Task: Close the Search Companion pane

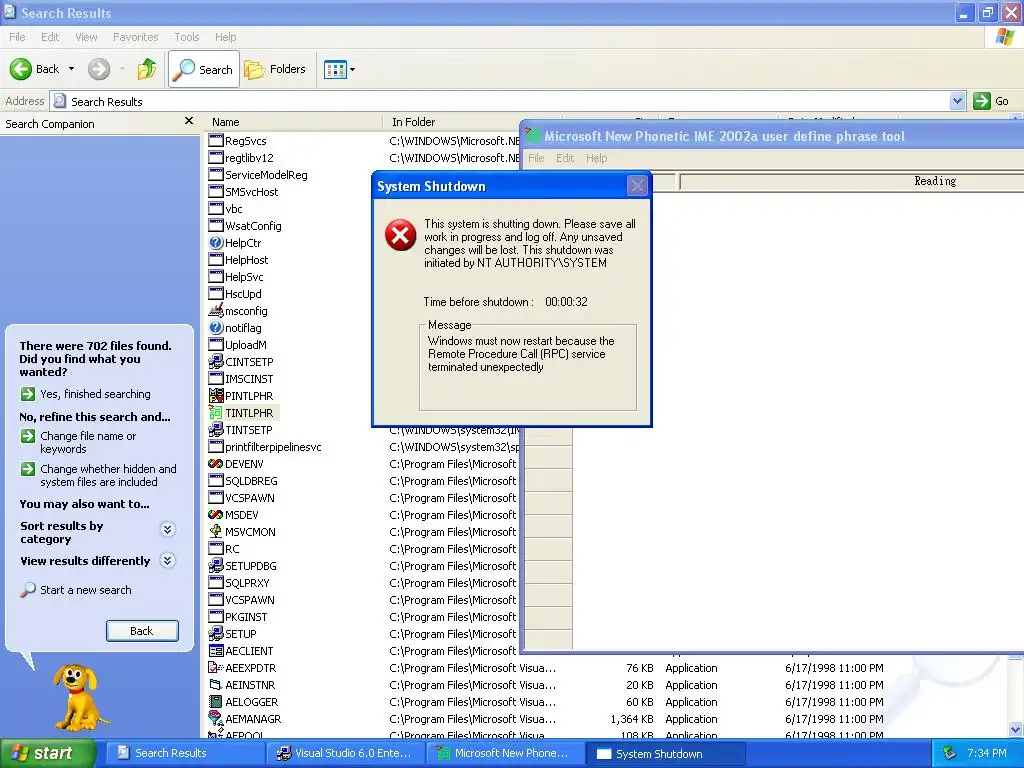Action: pos(189,121)
